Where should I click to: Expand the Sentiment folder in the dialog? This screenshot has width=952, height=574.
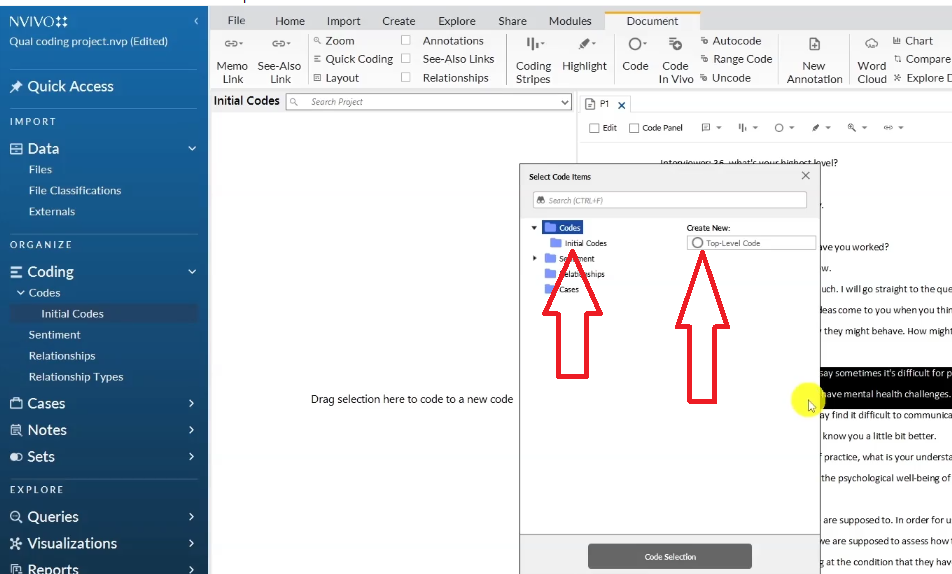coord(535,259)
